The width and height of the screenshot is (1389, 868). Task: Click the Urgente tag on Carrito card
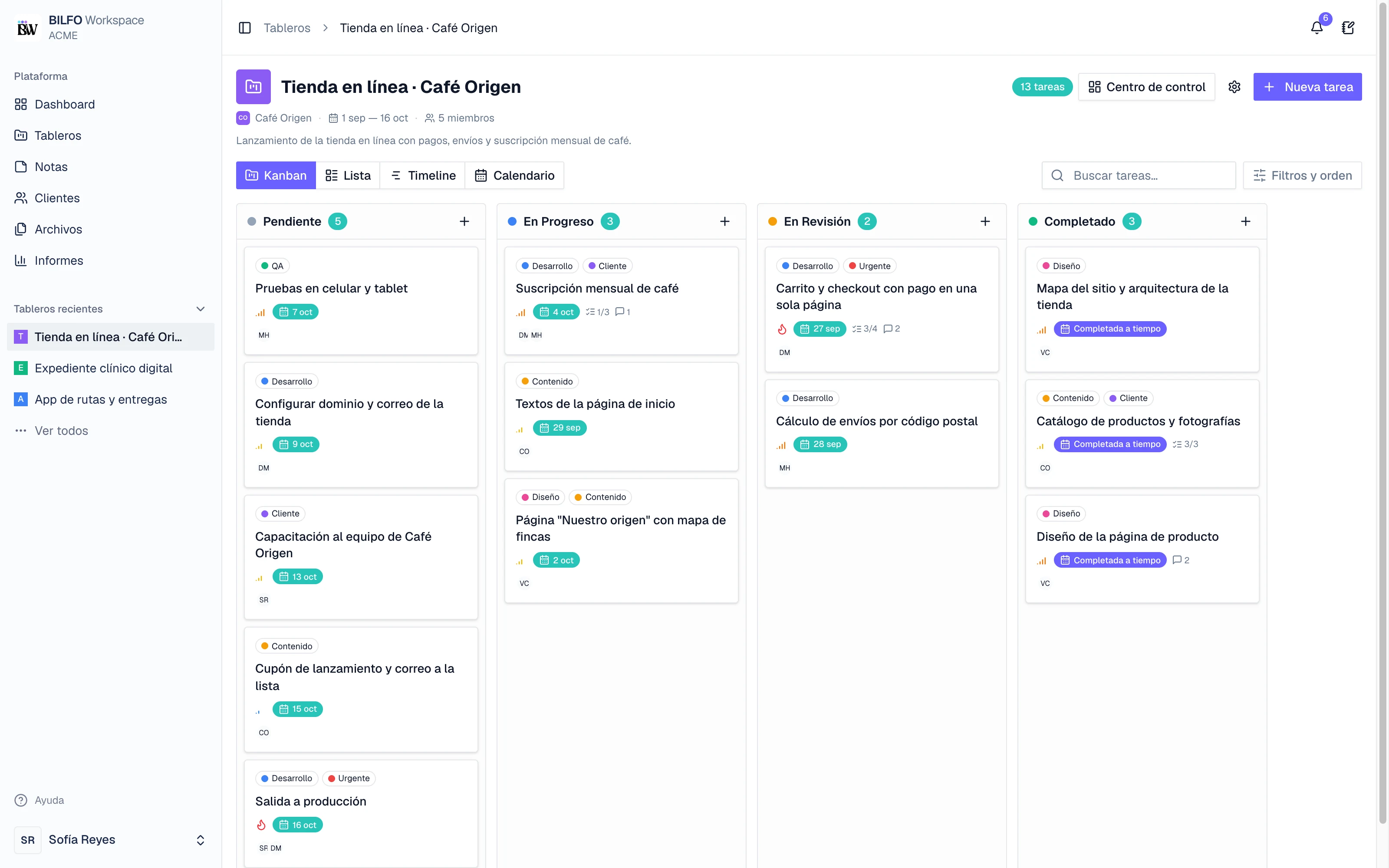(869, 266)
